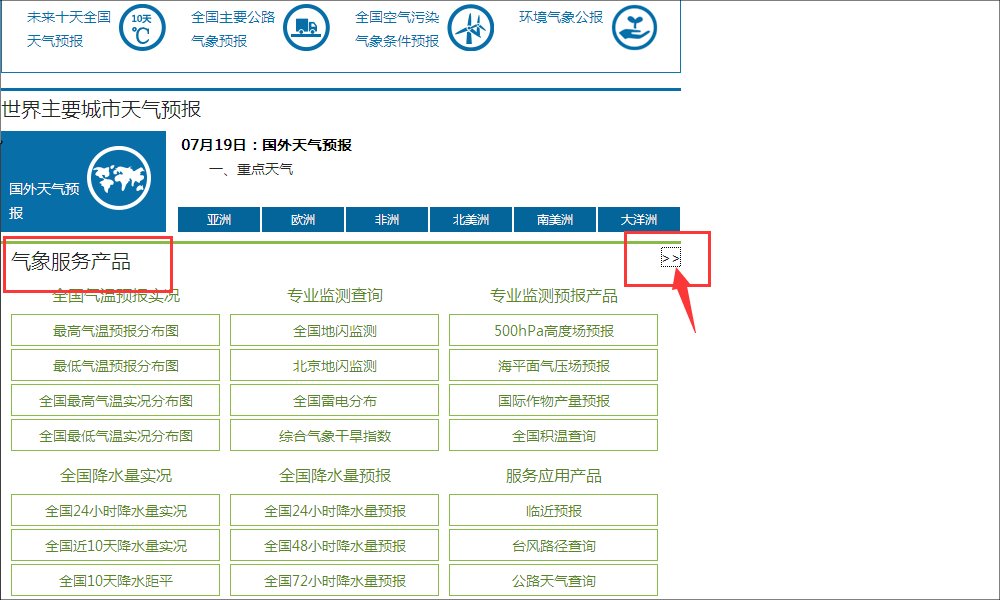Select the 北美洲 tab

point(470,219)
